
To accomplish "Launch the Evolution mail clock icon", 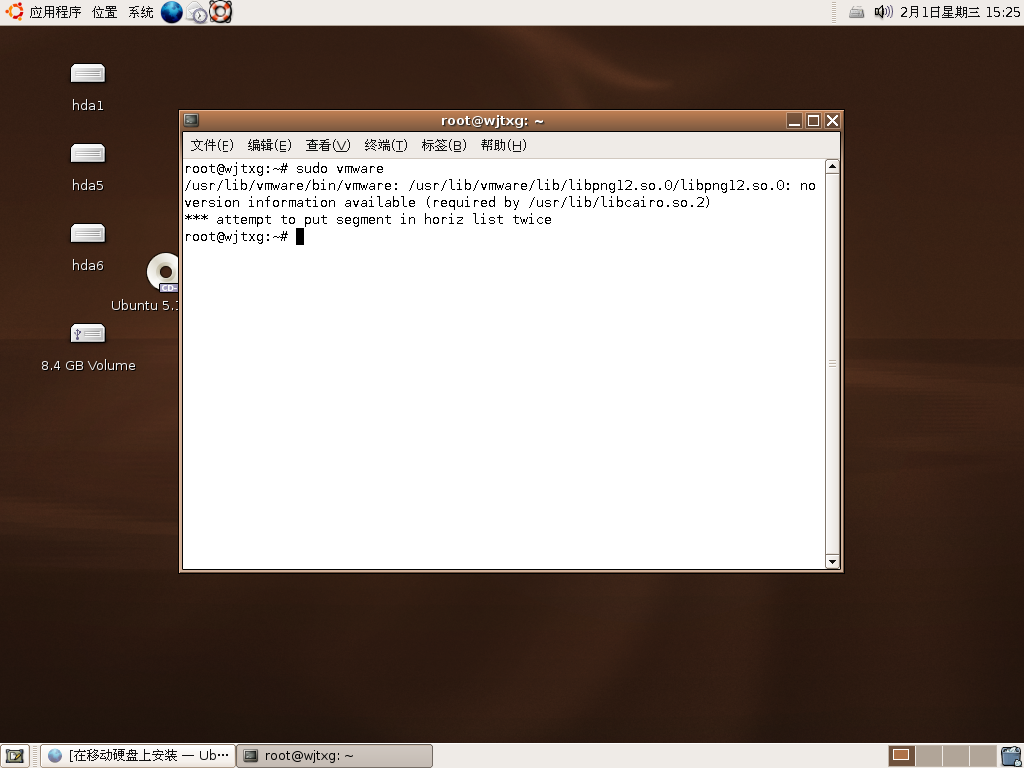I will (196, 12).
